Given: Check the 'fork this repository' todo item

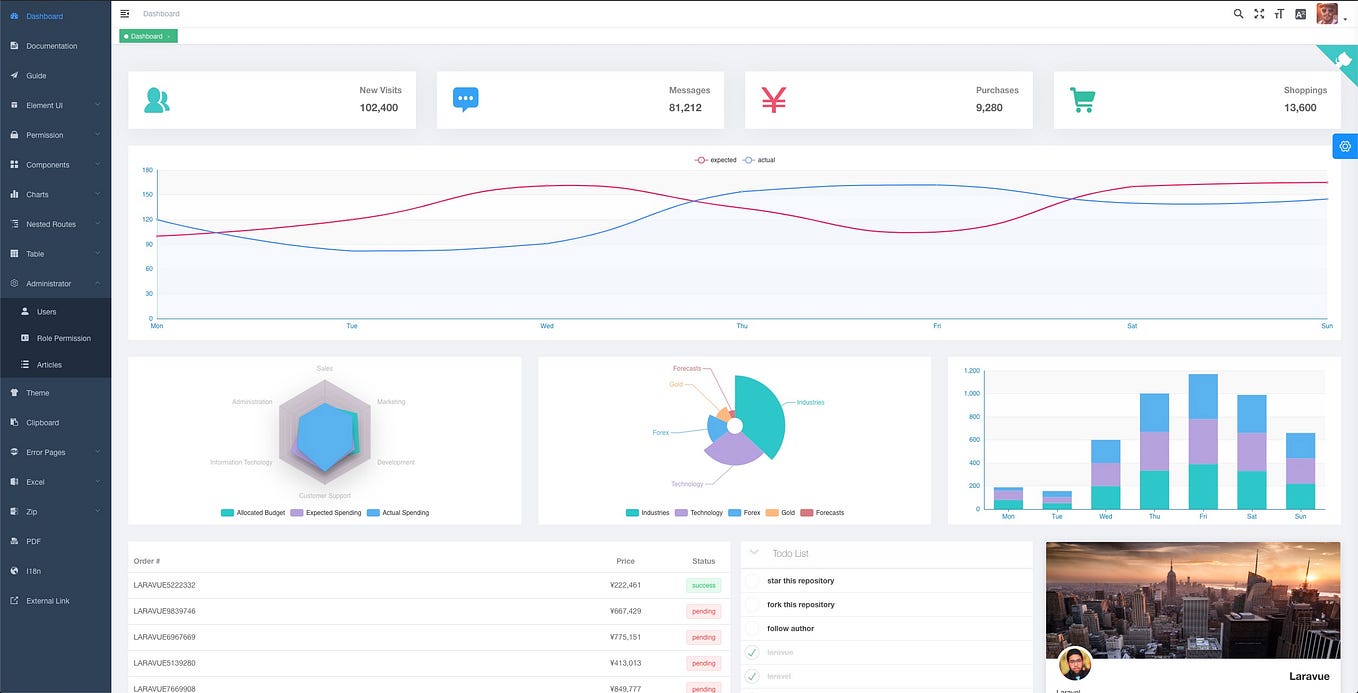Looking at the screenshot, I should (x=753, y=604).
